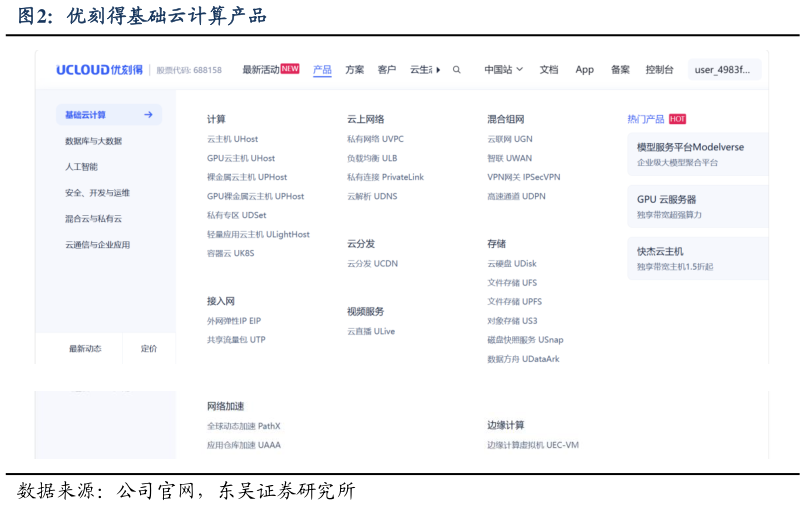Image resolution: width=805 pixels, height=506 pixels.
Task: Open the 最新活动 menu item
Action: coord(261,69)
